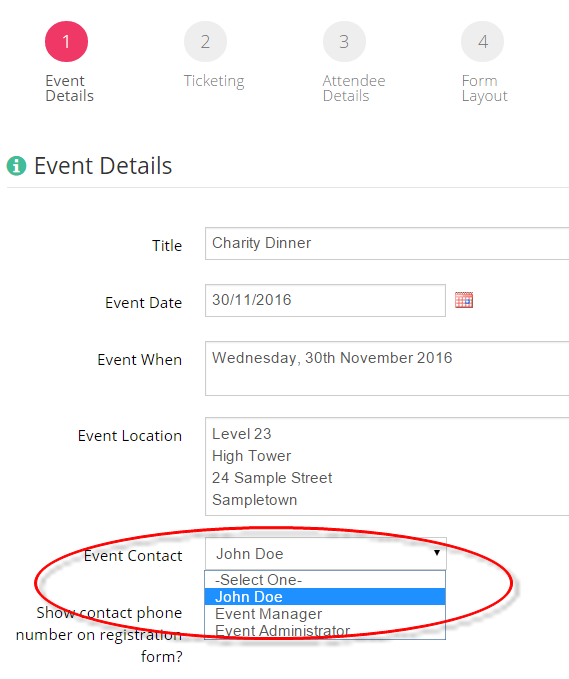Click the Event Contact combo box showing John Doe
This screenshot has width=569, height=679.
tap(326, 553)
